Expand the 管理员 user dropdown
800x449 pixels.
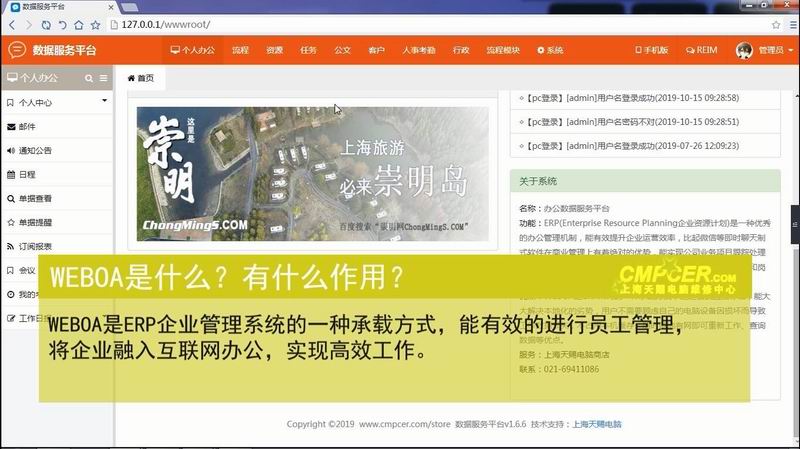pyautogui.click(x=791, y=50)
